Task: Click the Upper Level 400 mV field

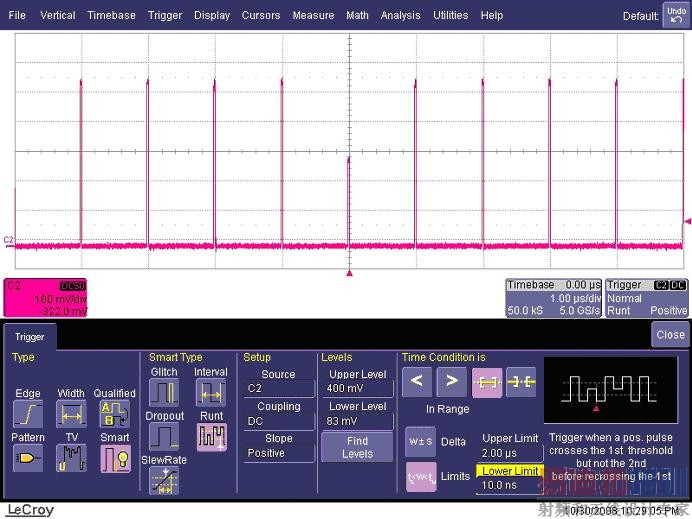Action: click(x=357, y=388)
